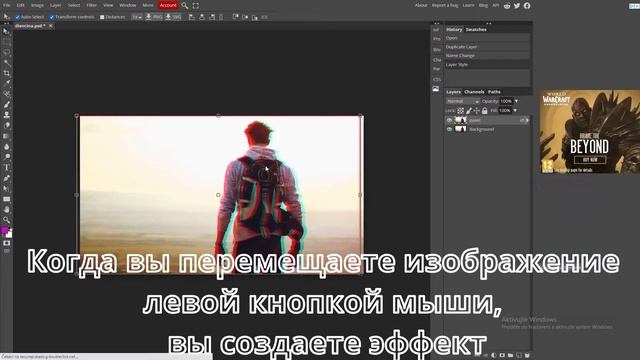Open the Twitter link icon
This screenshot has height=360, width=640.
517,6
